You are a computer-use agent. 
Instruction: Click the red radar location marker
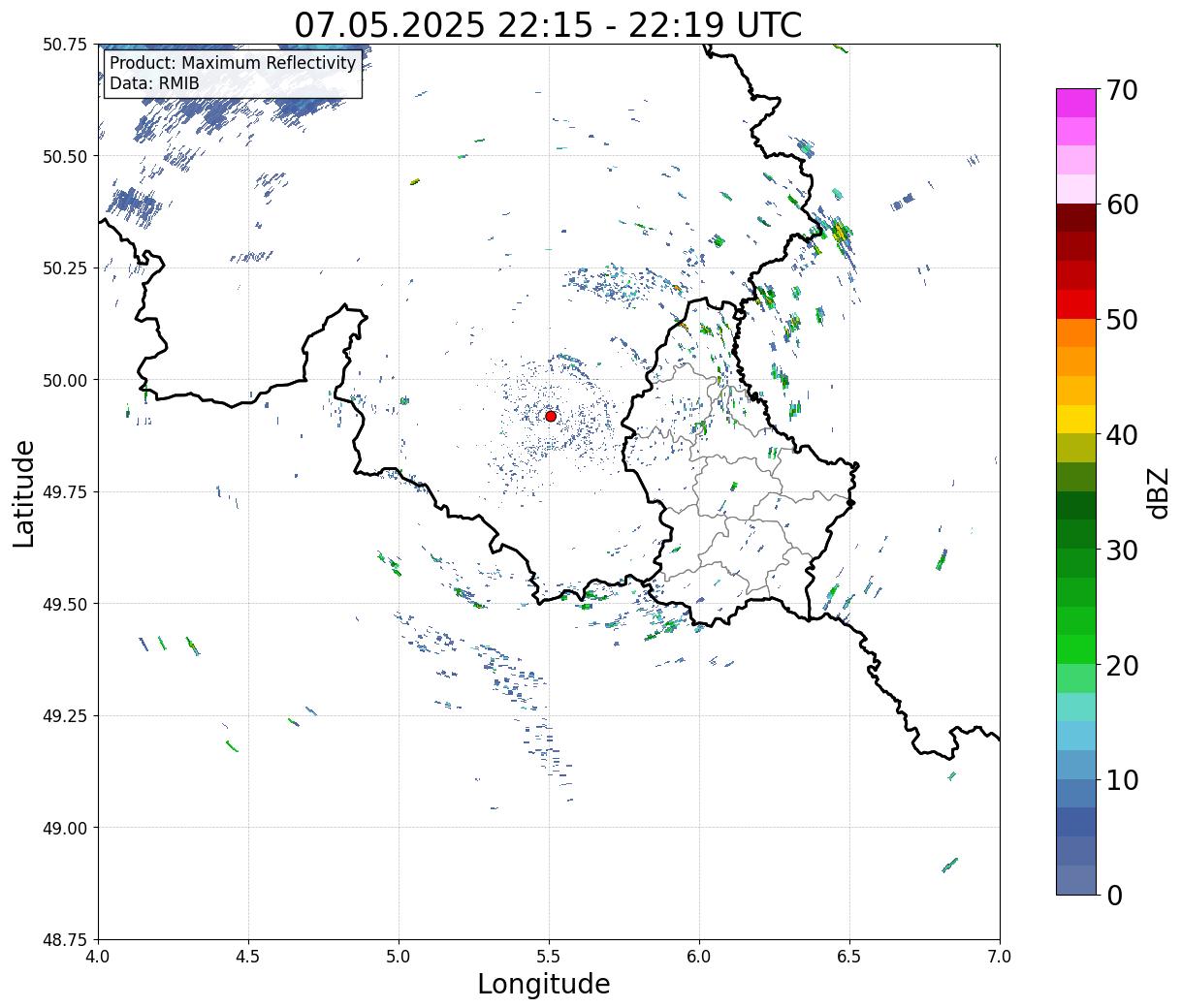tap(551, 416)
